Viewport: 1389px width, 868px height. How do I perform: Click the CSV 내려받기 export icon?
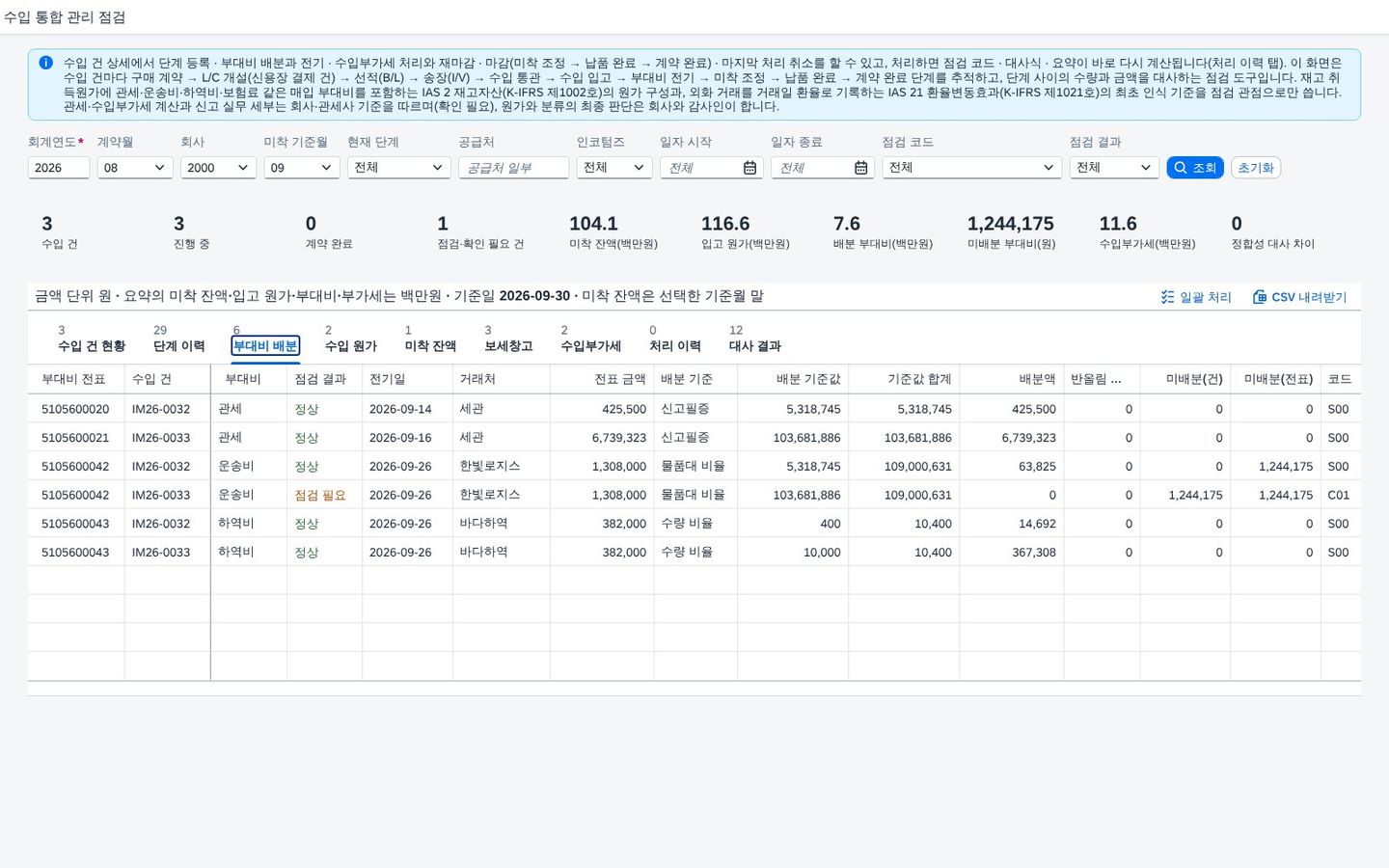[1259, 297]
